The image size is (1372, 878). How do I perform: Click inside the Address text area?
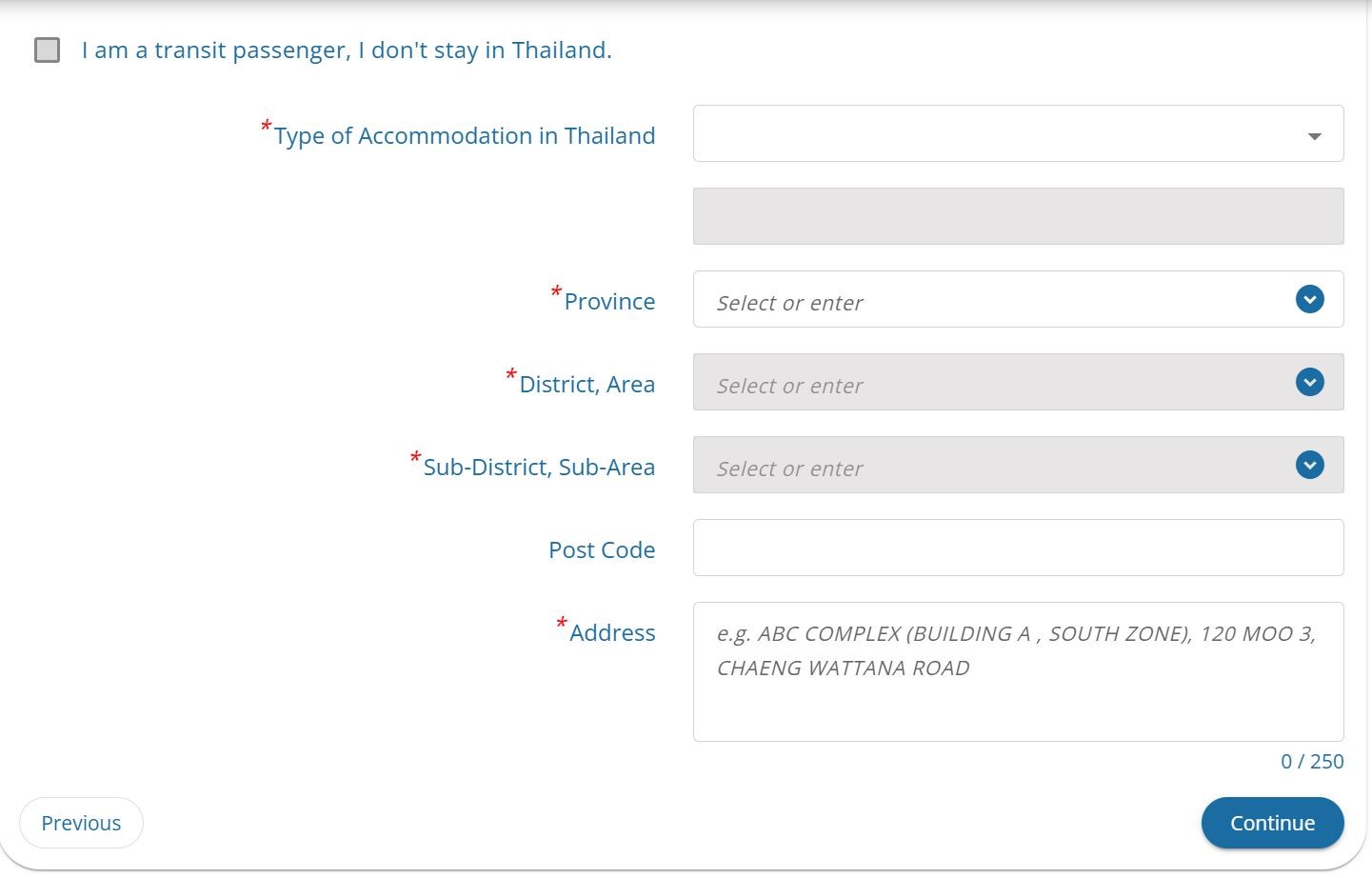pyautogui.click(x=1018, y=671)
